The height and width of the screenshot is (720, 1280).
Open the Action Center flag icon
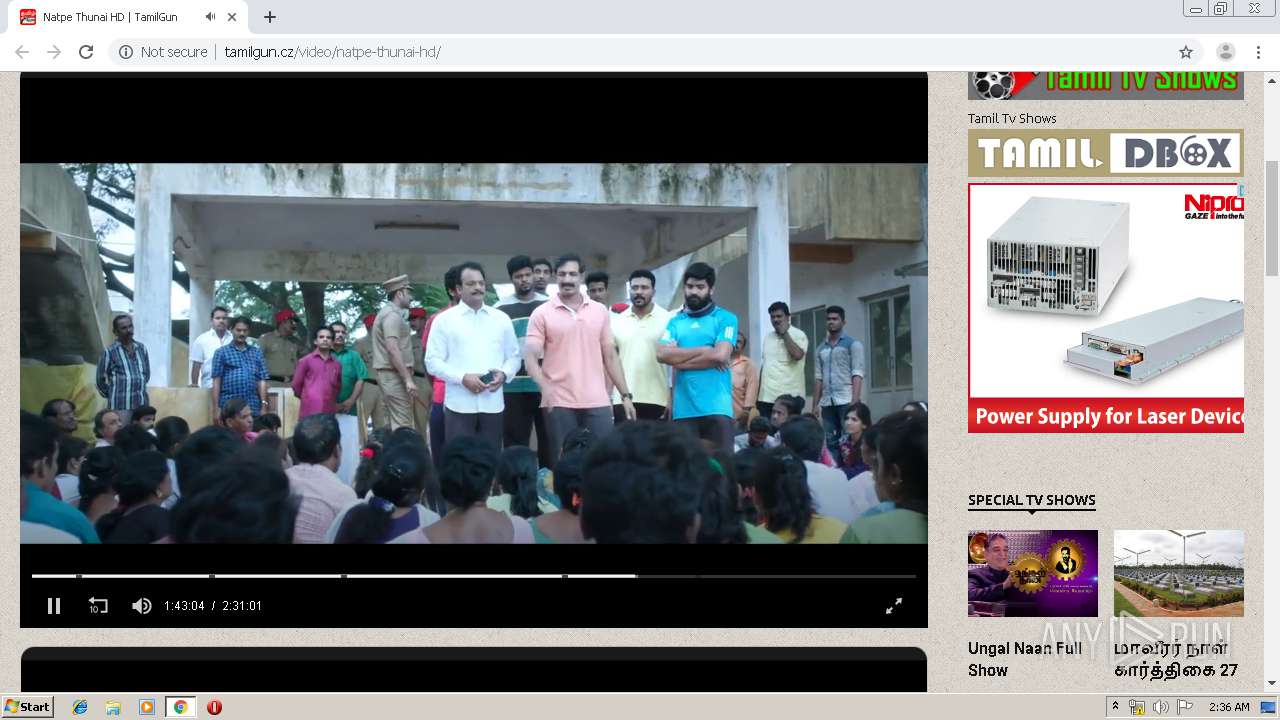click(x=1185, y=707)
